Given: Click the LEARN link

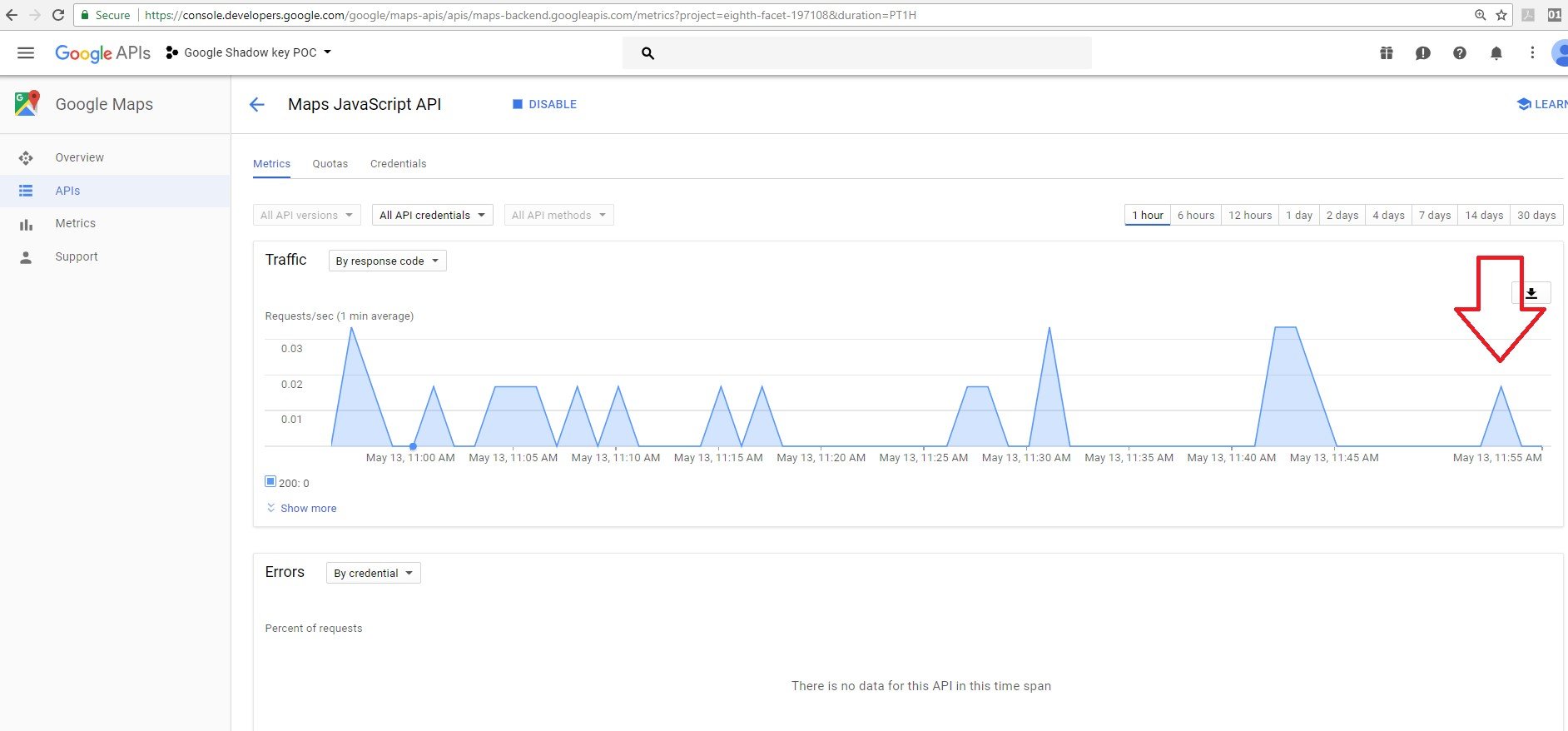Looking at the screenshot, I should (x=1542, y=104).
